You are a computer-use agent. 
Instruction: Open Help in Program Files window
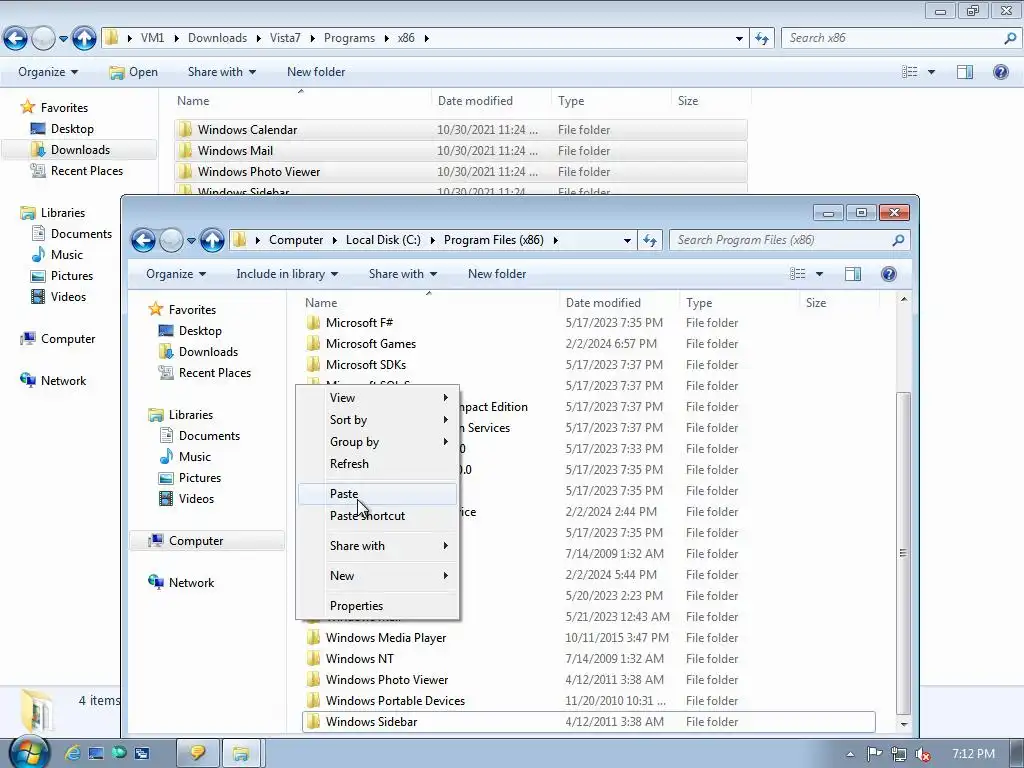pyautogui.click(x=888, y=274)
